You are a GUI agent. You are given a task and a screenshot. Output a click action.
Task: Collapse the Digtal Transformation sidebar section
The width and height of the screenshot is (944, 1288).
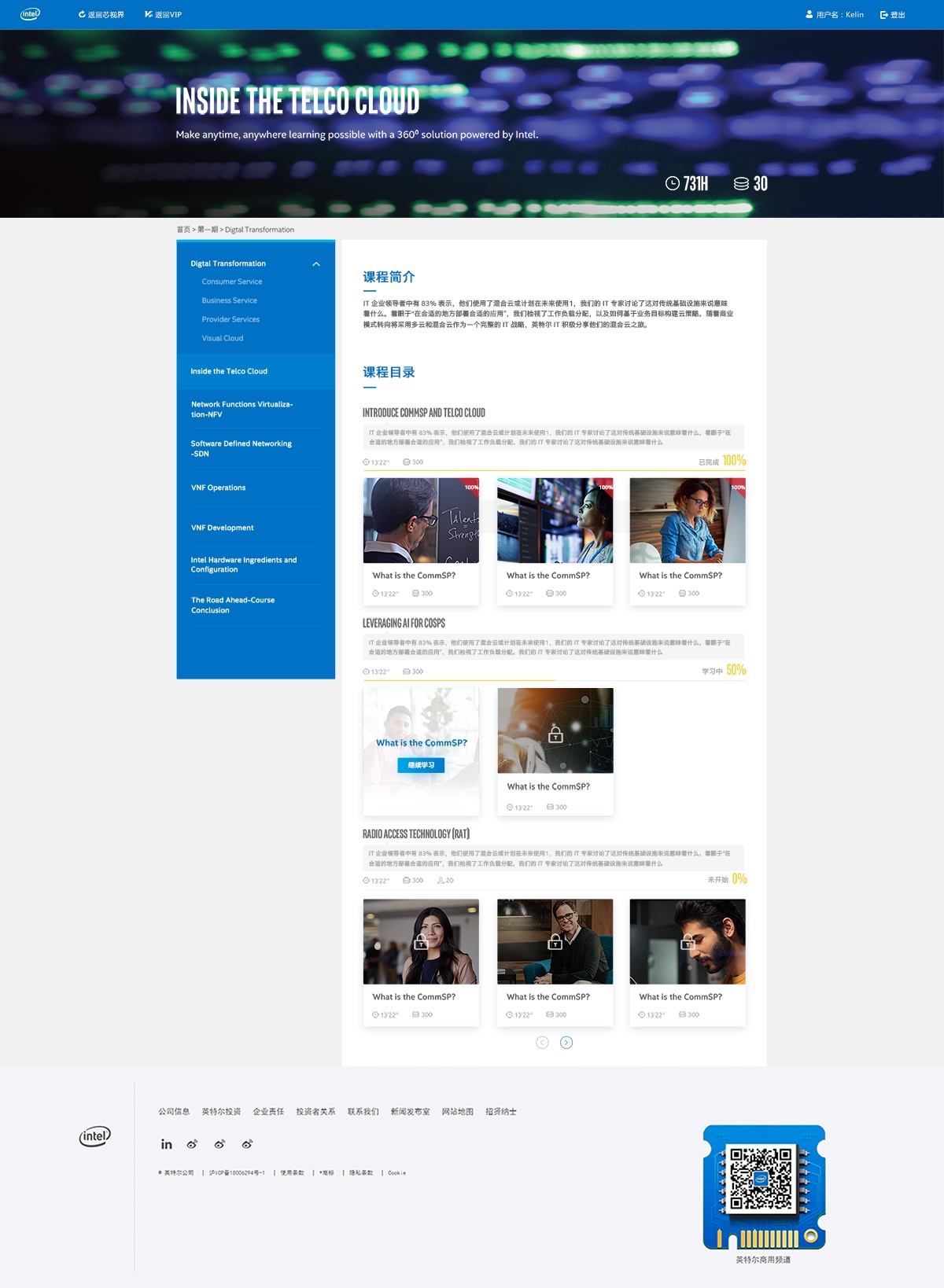pyautogui.click(x=316, y=264)
